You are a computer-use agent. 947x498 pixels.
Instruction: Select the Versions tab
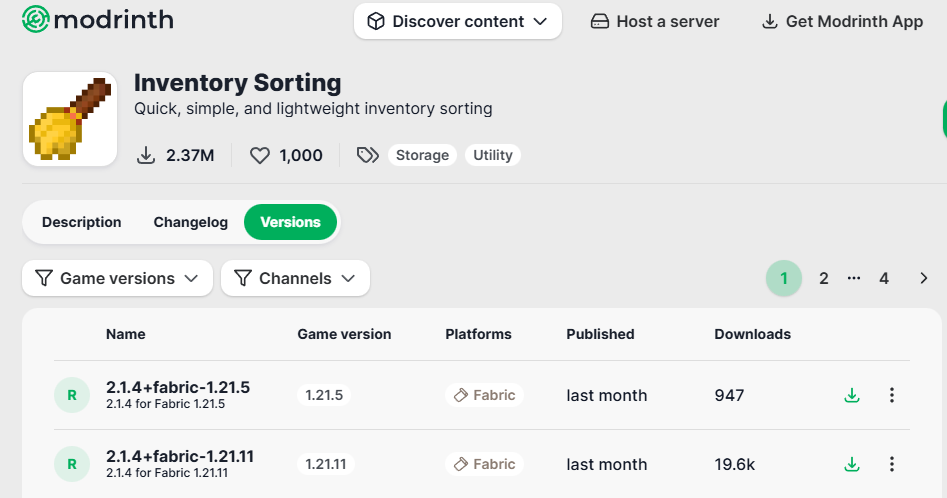[290, 222]
